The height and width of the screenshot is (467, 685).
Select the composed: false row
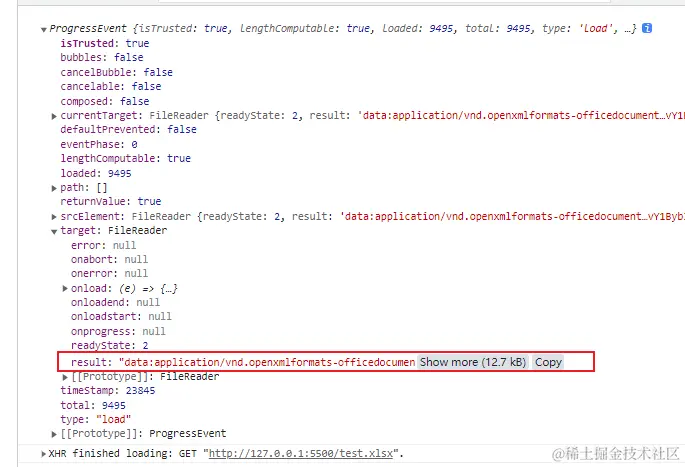click(105, 101)
